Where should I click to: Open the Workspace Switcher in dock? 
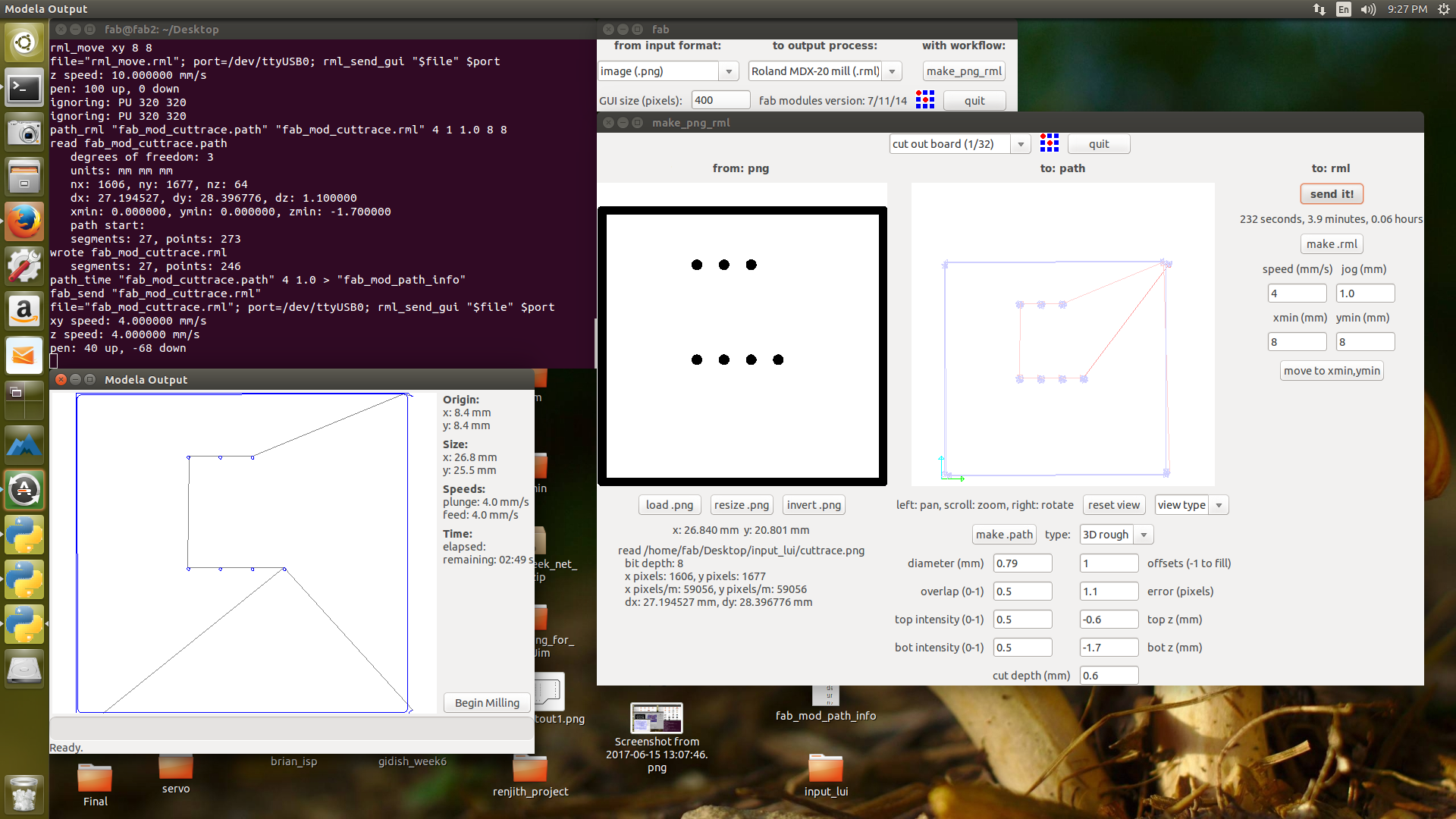[x=24, y=401]
